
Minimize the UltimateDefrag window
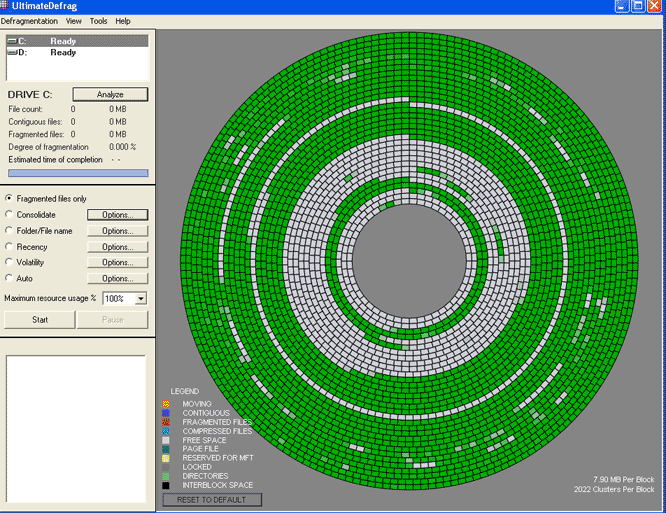[x=622, y=6]
